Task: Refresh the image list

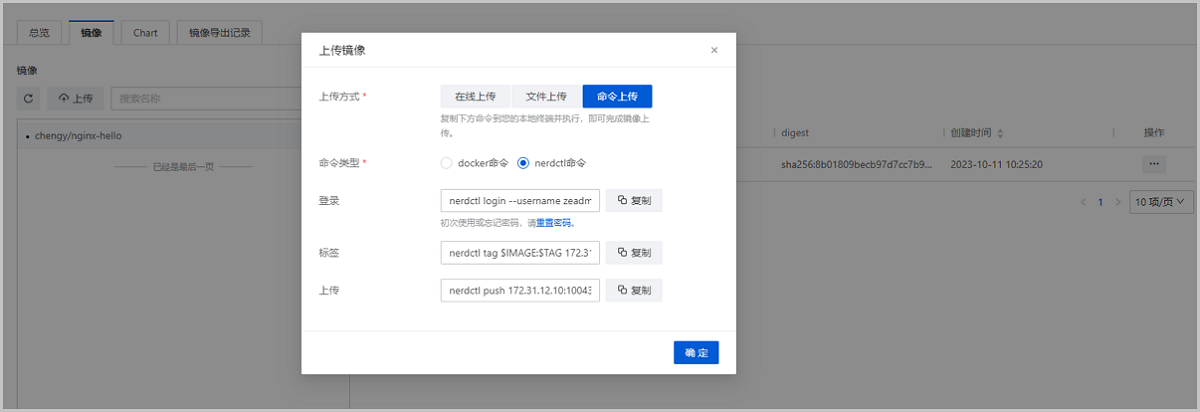Action: 29,98
